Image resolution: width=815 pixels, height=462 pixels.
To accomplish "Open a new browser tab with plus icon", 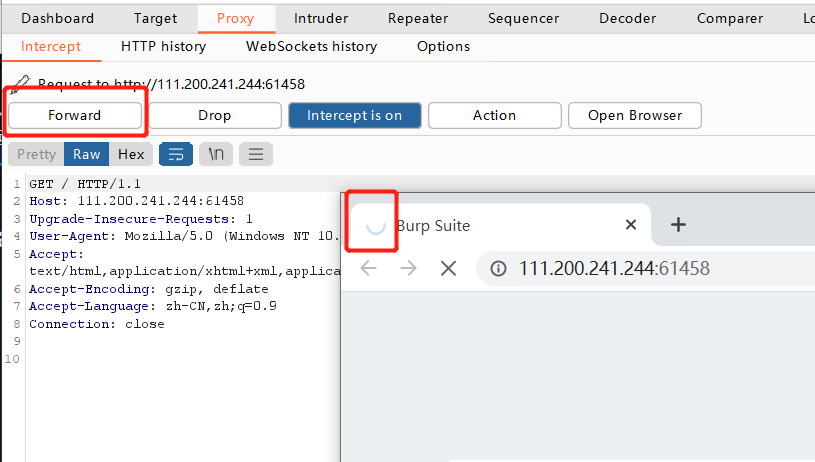I will (x=678, y=225).
